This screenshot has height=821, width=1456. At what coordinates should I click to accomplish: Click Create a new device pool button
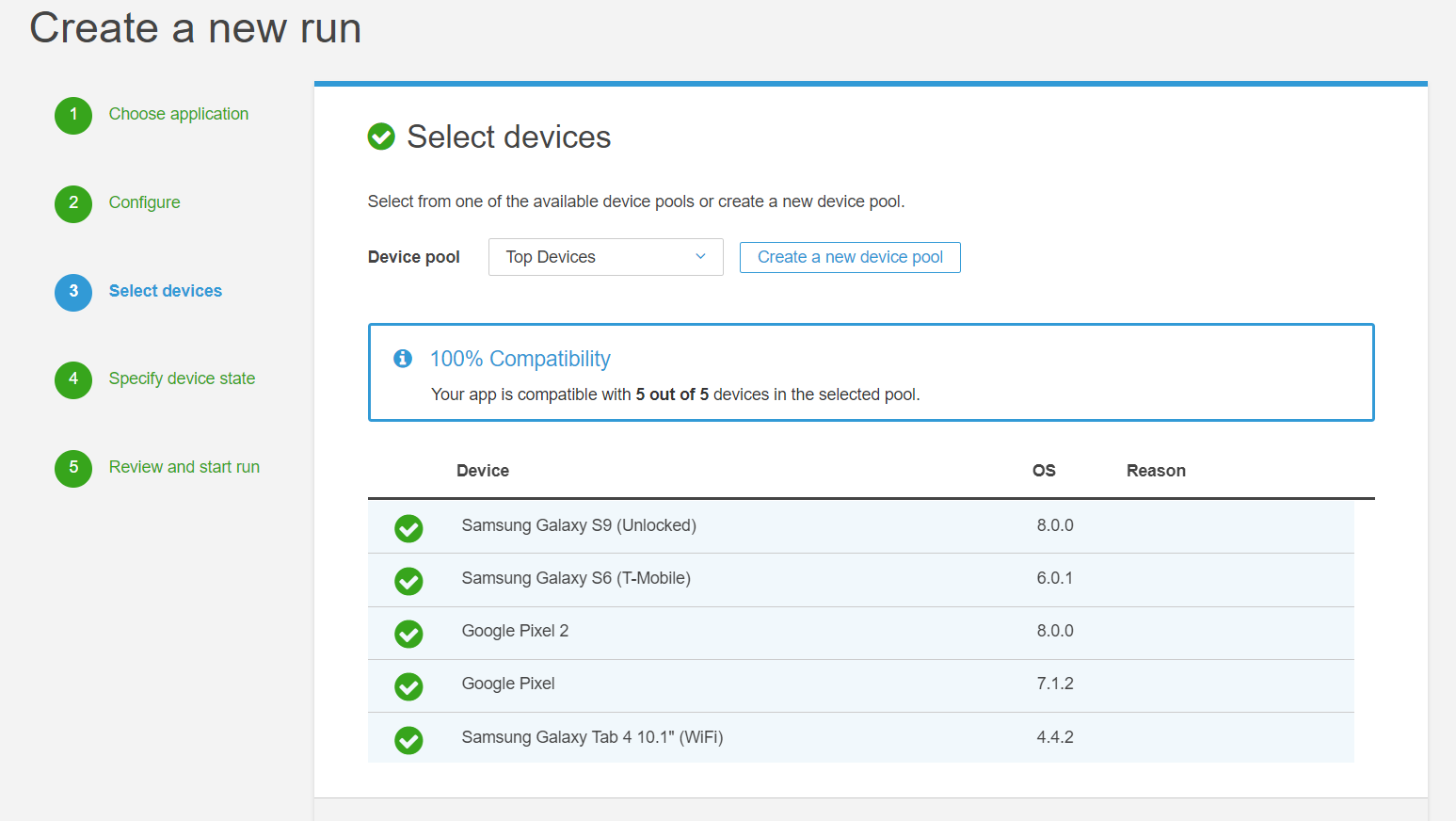tap(850, 257)
